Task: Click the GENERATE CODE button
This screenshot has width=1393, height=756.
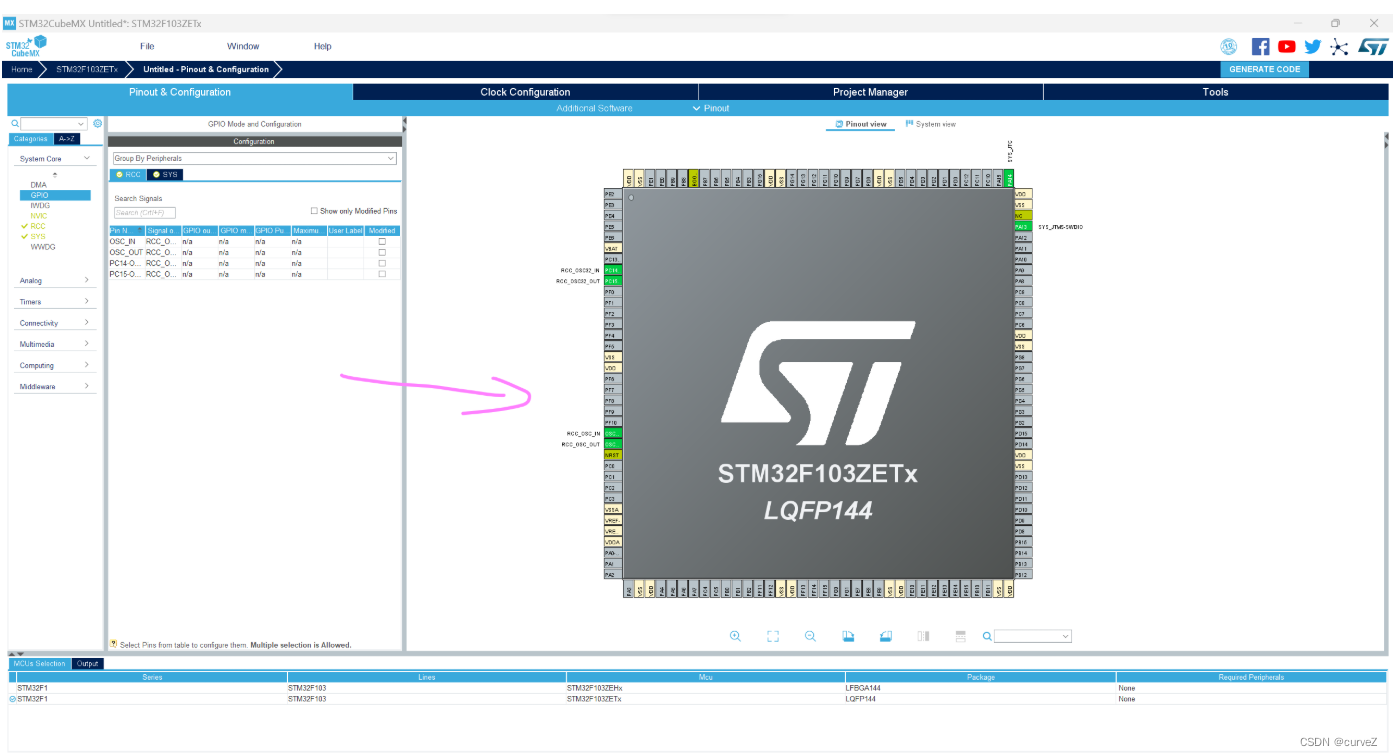Action: pos(1264,69)
